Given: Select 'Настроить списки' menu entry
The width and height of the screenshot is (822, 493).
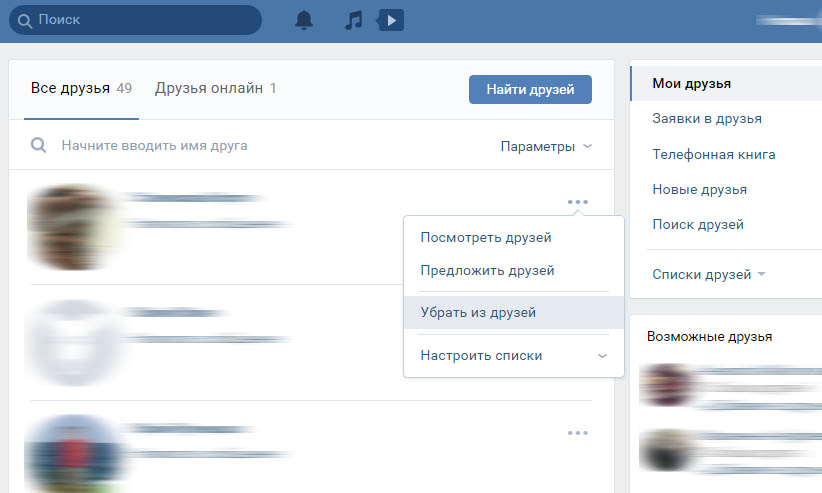Looking at the screenshot, I should 514,356.
